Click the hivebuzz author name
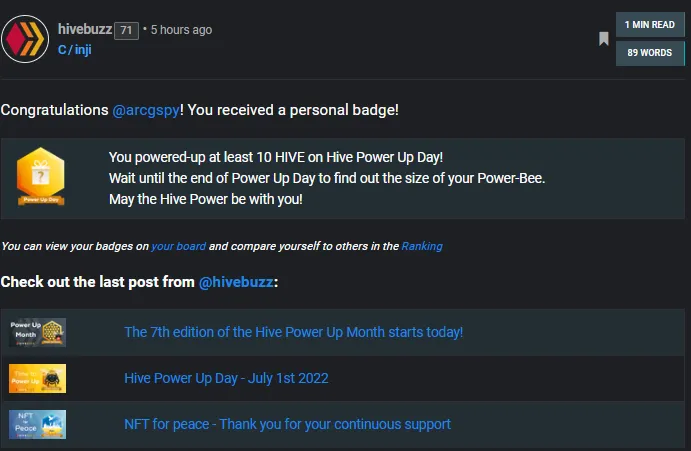The width and height of the screenshot is (691, 451). [x=85, y=29]
